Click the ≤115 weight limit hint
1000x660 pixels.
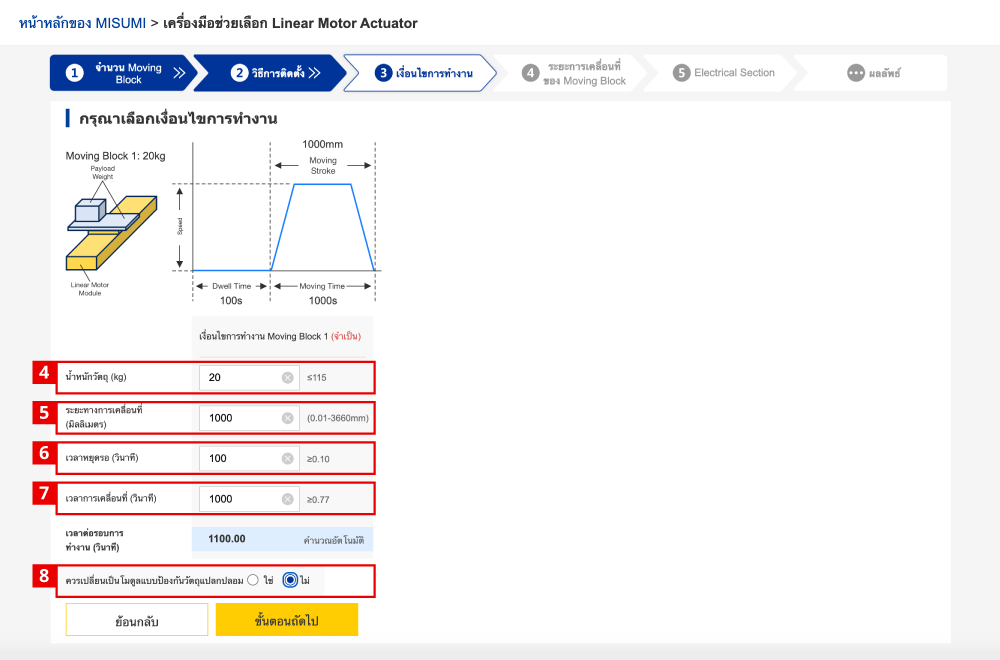(x=316, y=378)
